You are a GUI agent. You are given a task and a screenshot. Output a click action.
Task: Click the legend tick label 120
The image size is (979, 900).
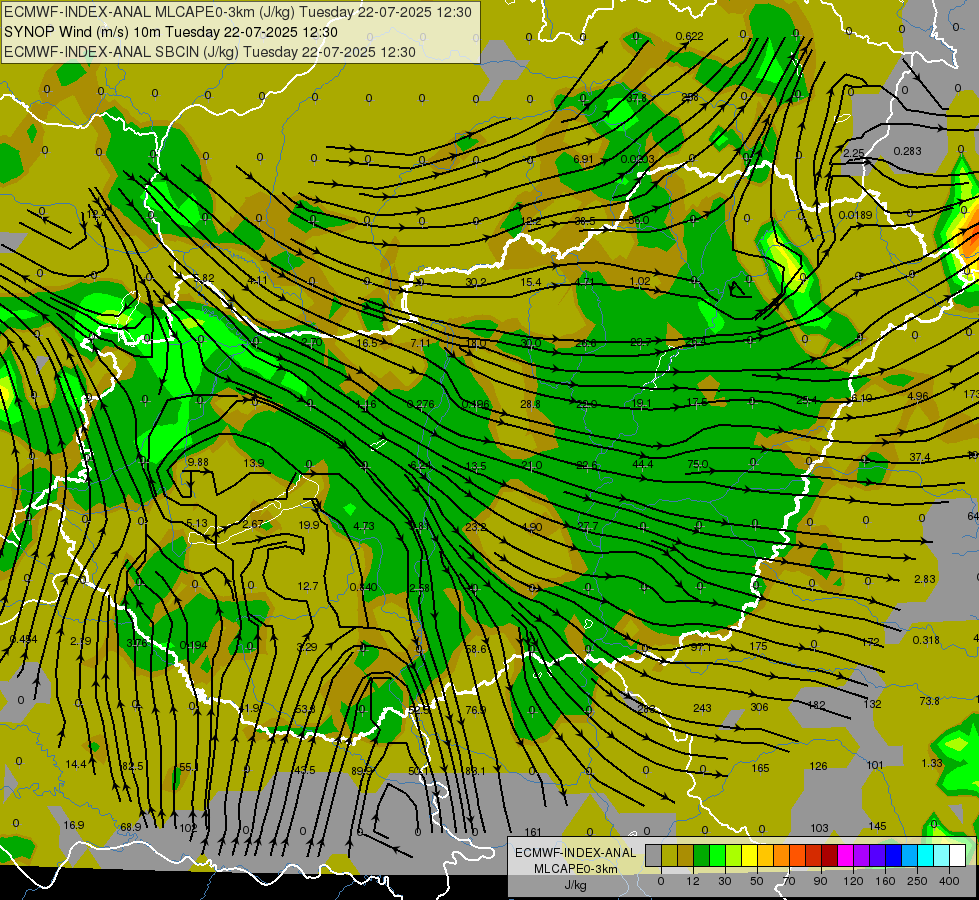[x=854, y=881]
